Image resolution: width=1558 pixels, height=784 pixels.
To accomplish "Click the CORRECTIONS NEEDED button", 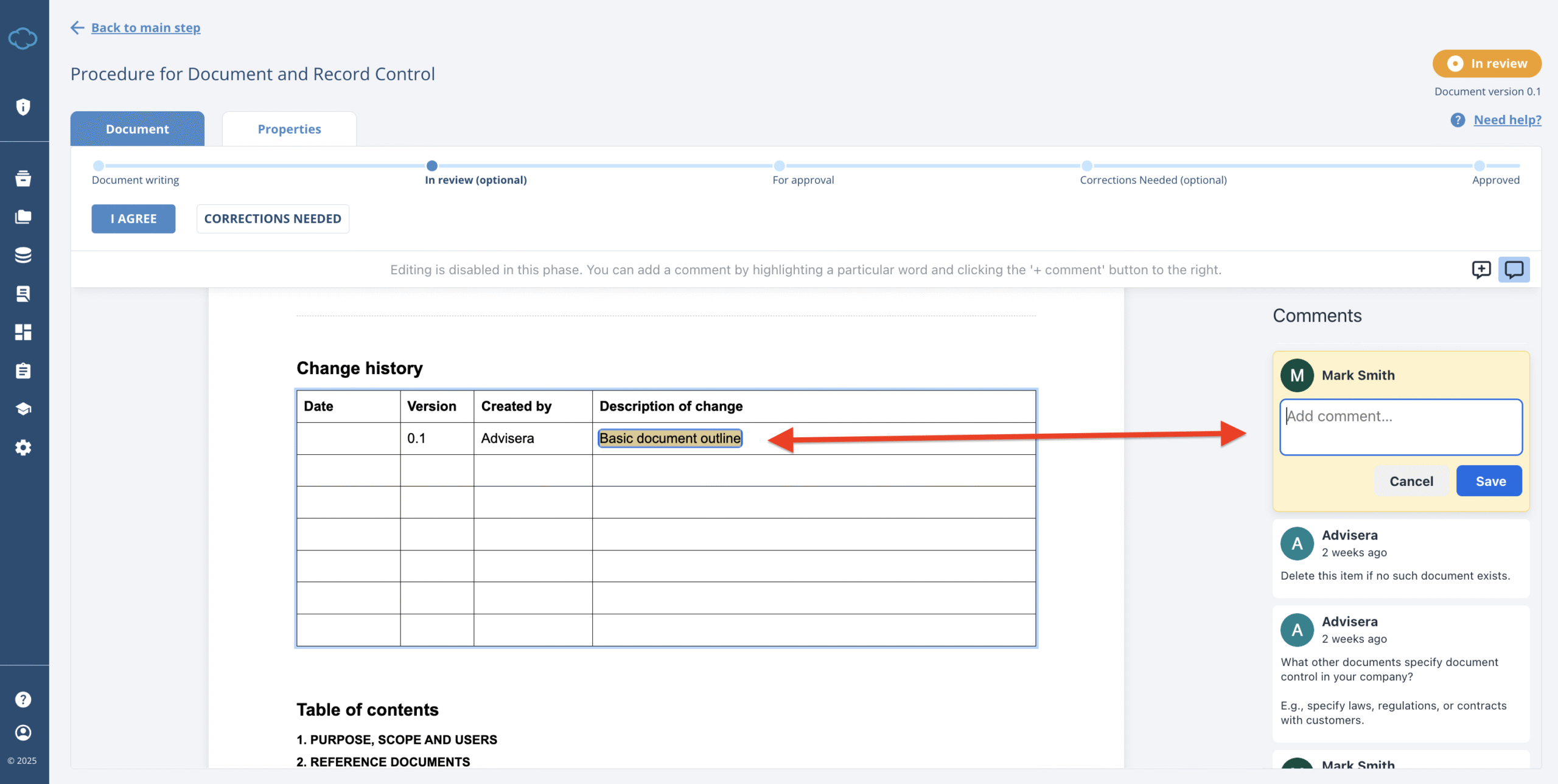I will pyautogui.click(x=273, y=218).
